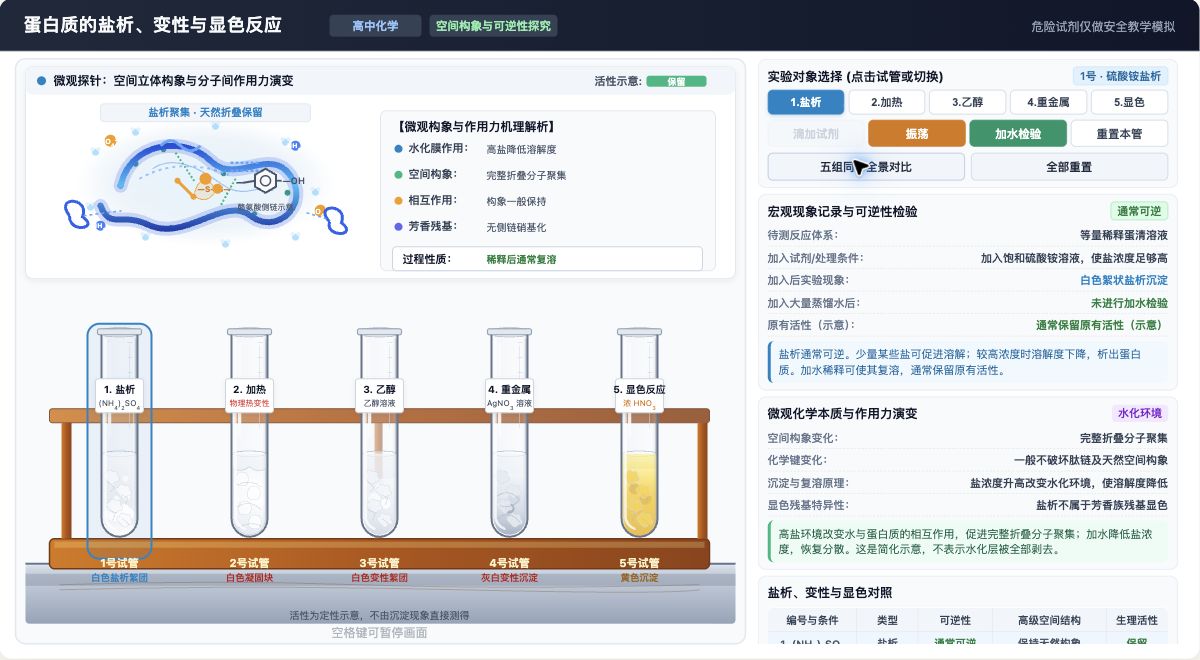Viewport: 1200px width, 660px height.
Task: Click the 盐析、变性与显色对照 heading
Action: [829, 592]
